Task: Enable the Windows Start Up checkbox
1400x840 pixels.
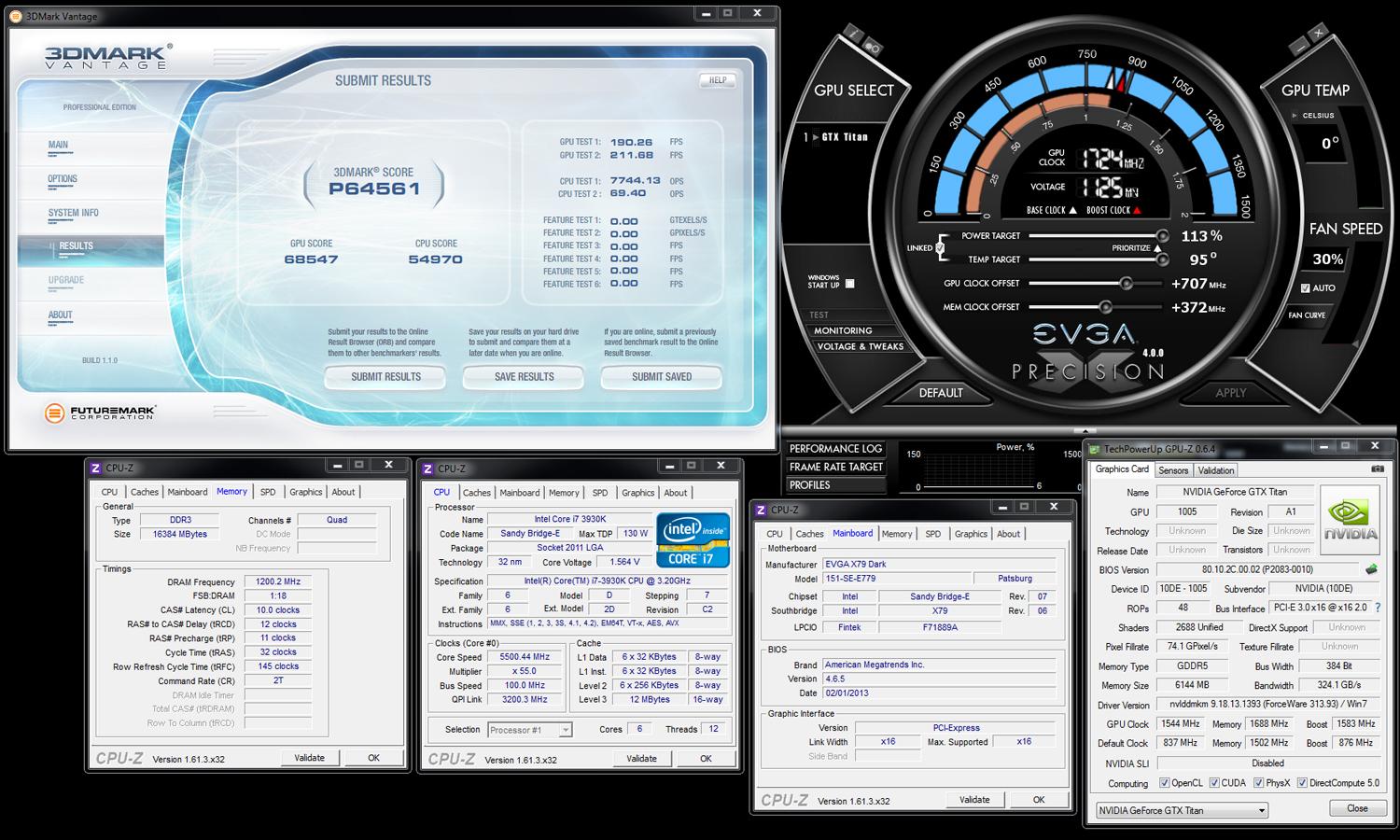Action: 849,283
